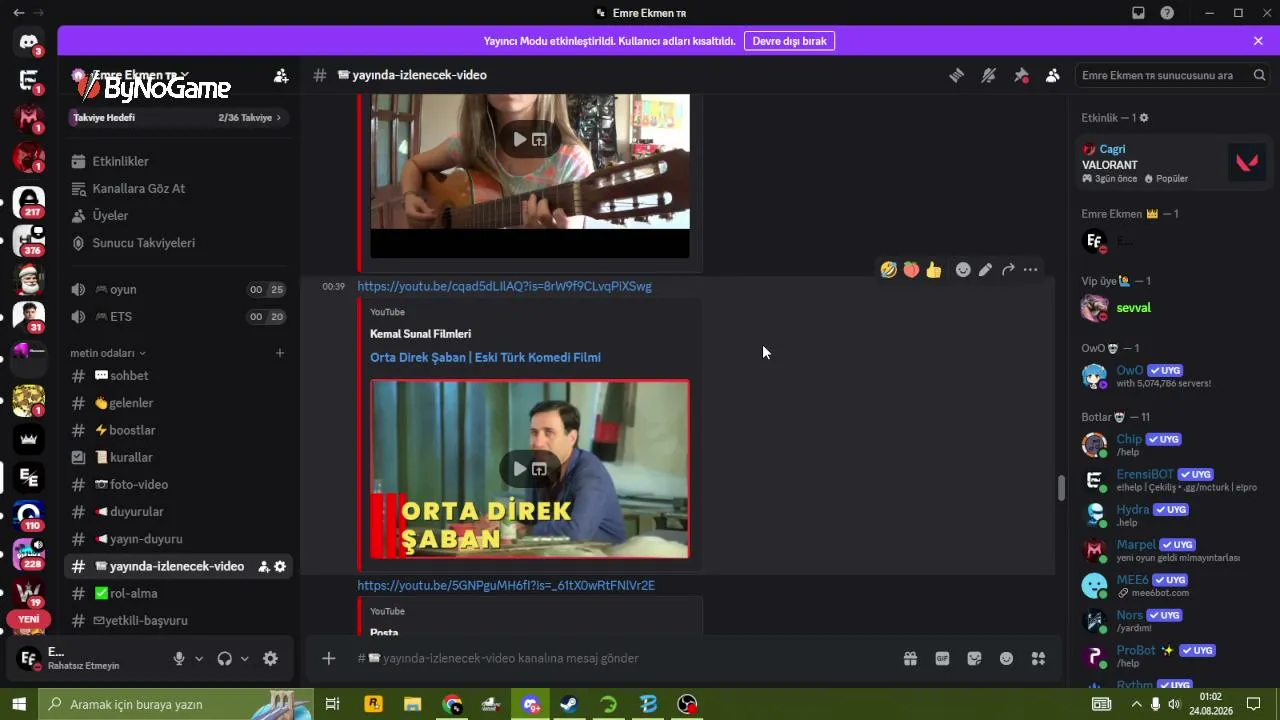Viewport: 1280px width, 720px height.
Task: Open Etkinlik settings gear in member list
Action: tap(1144, 118)
